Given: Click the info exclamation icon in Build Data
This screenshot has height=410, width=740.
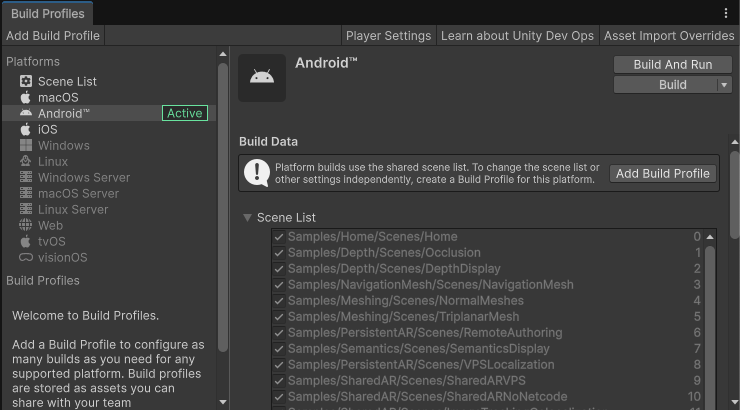Looking at the screenshot, I should coord(257,173).
